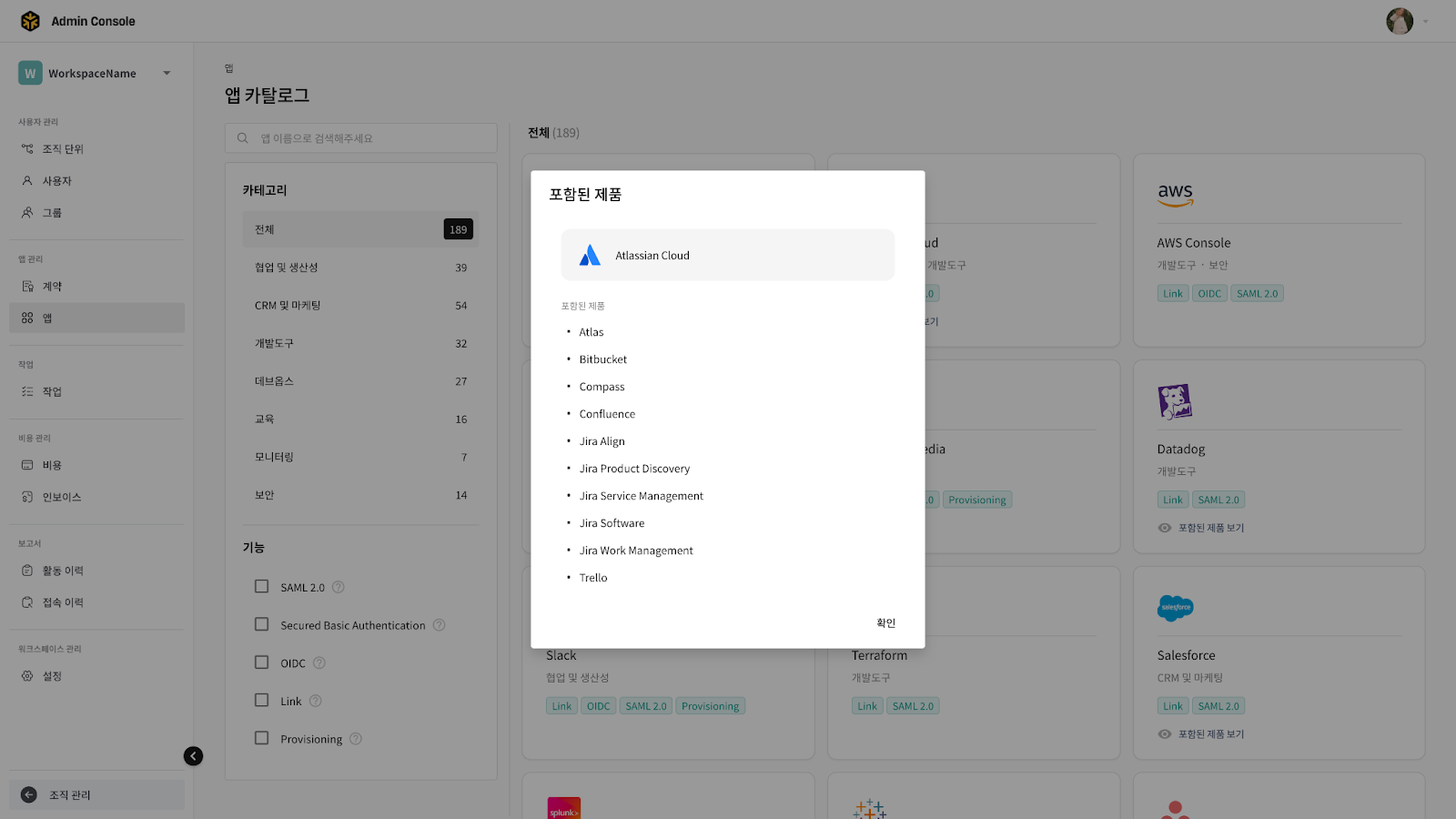Screen dimensions: 1456x819
Task: Click the 접속 이력 sidebar icon
Action: [27, 602]
